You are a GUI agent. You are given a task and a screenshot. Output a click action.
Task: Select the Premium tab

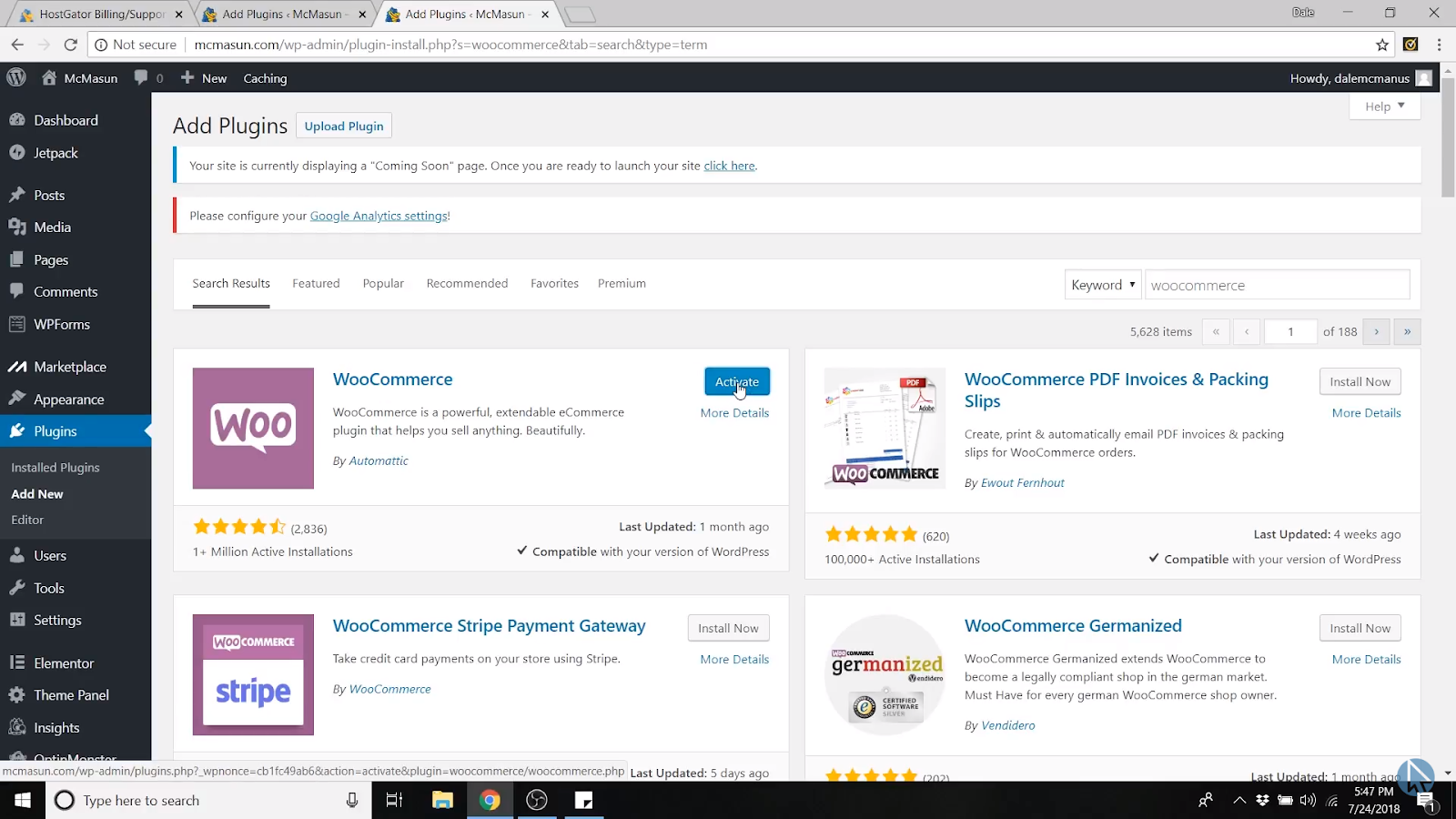(x=622, y=283)
